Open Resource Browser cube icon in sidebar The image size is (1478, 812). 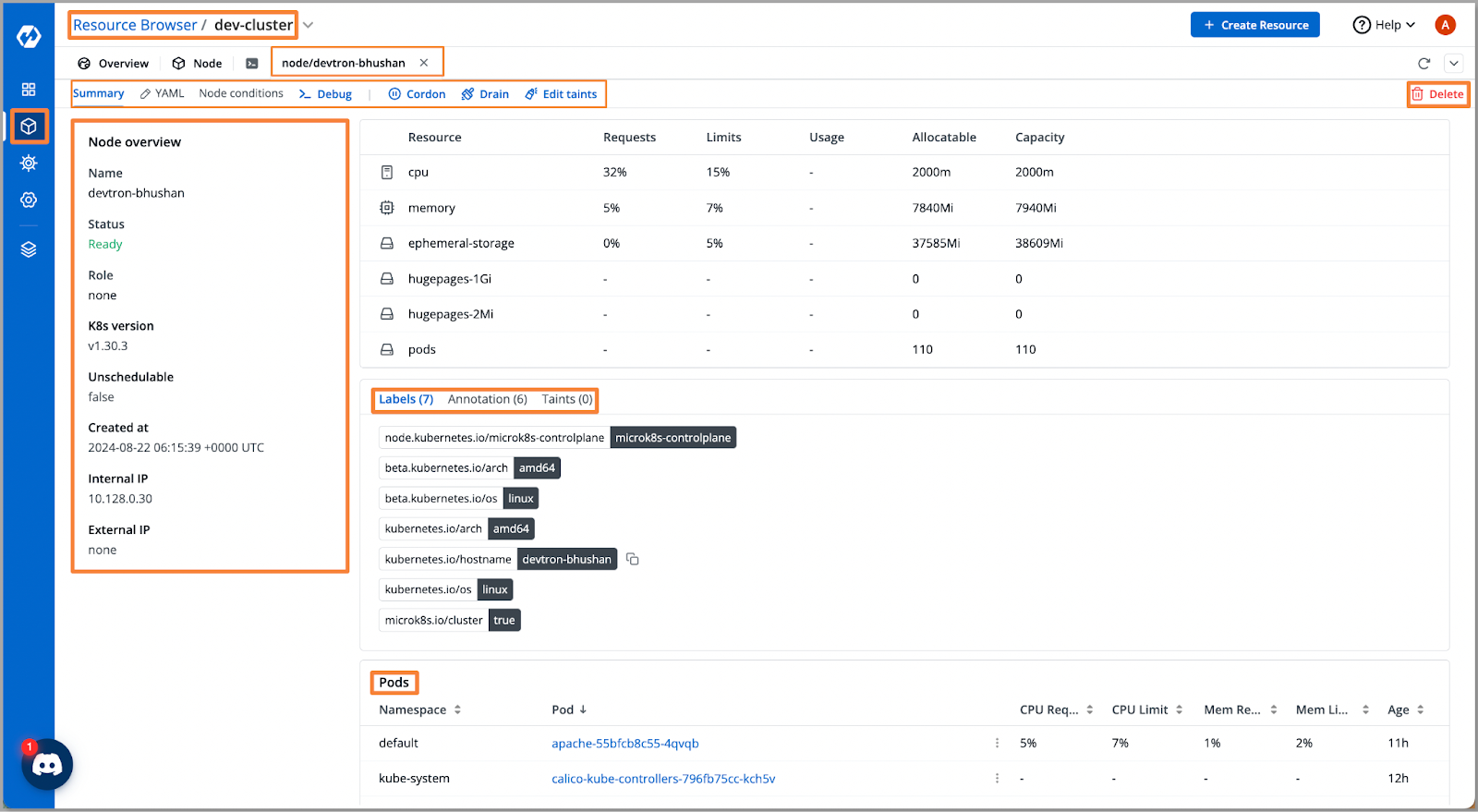point(29,127)
